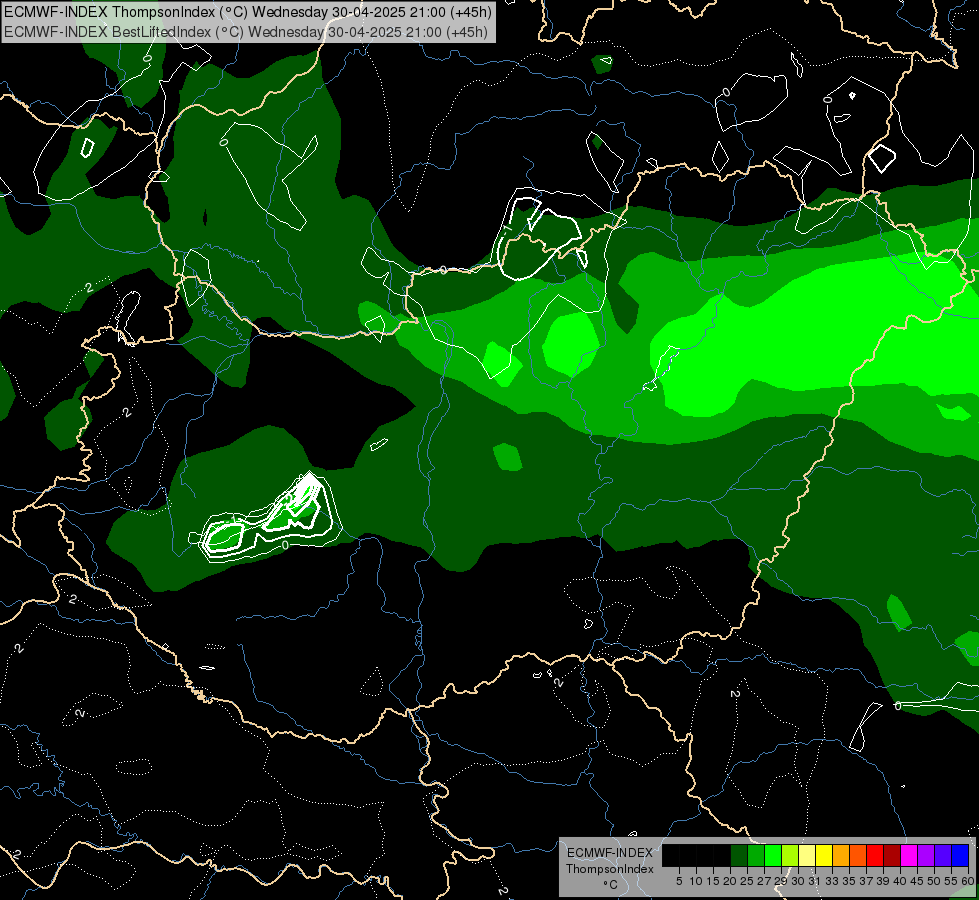The image size is (979, 900).
Task: Pick the pale yellow 30–31 legend swatch
Action: [807, 855]
